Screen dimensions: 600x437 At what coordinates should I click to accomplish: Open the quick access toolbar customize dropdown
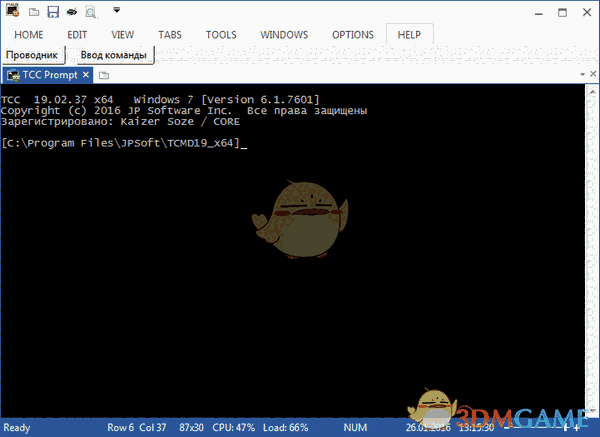(117, 10)
